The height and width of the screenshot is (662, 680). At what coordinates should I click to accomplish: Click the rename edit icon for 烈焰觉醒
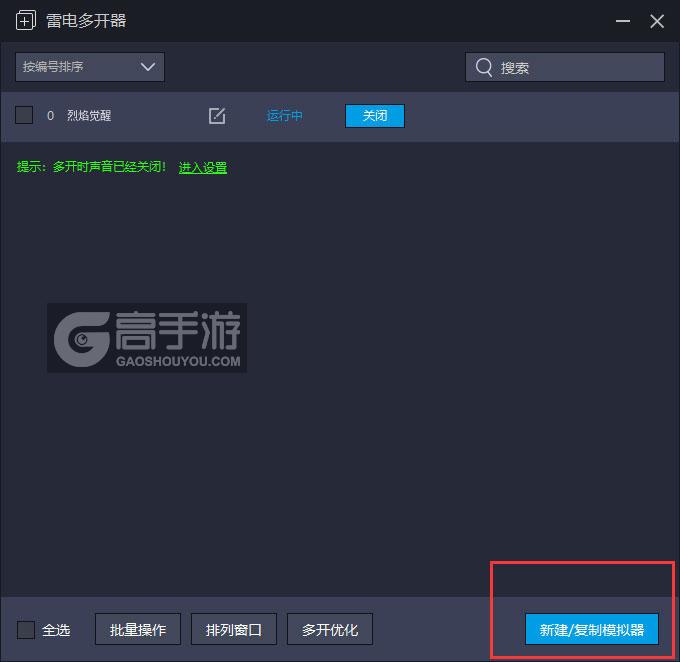217,116
